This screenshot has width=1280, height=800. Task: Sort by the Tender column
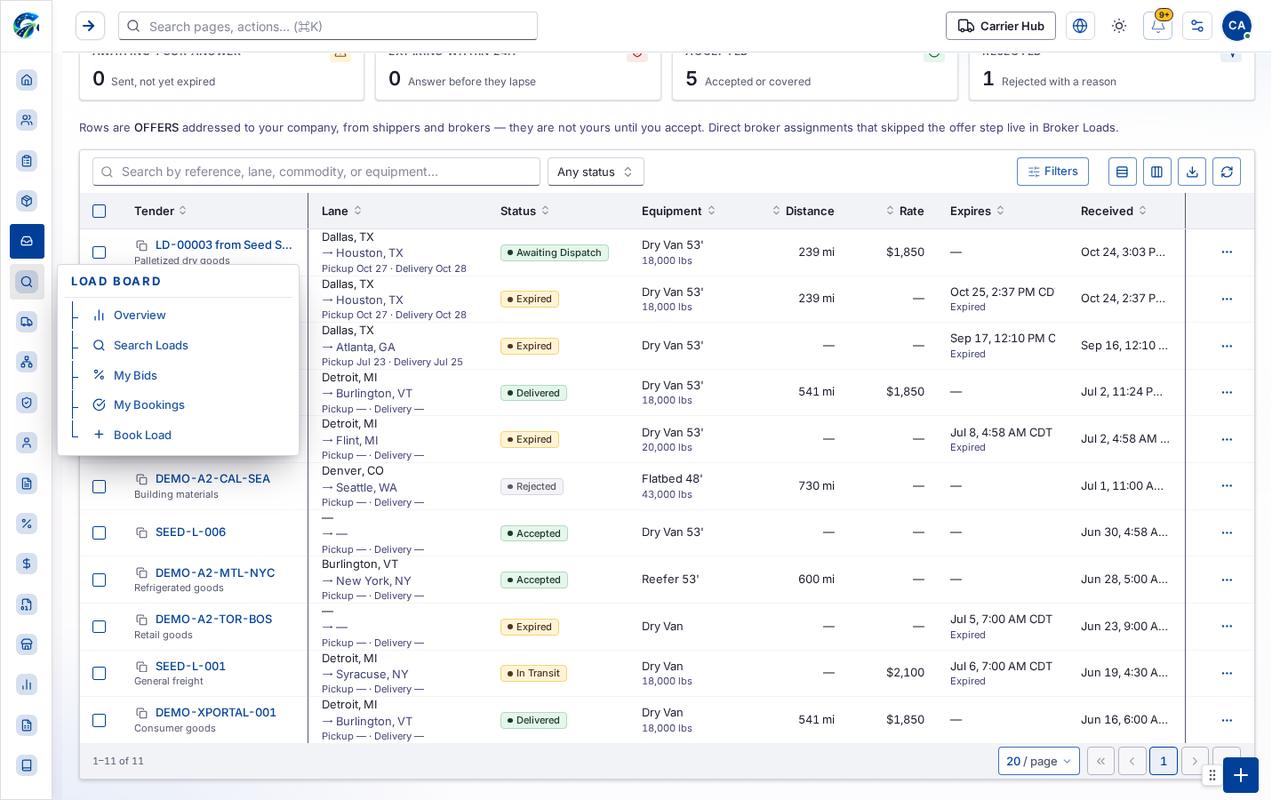(160, 211)
